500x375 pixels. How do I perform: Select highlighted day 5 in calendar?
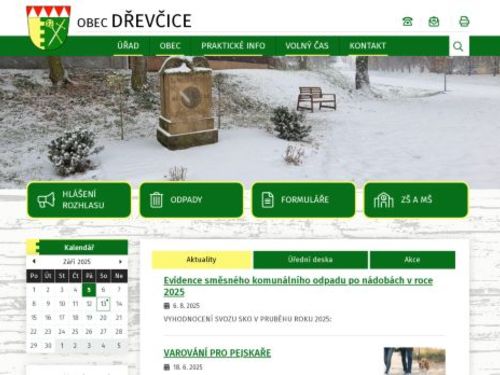coord(89,290)
